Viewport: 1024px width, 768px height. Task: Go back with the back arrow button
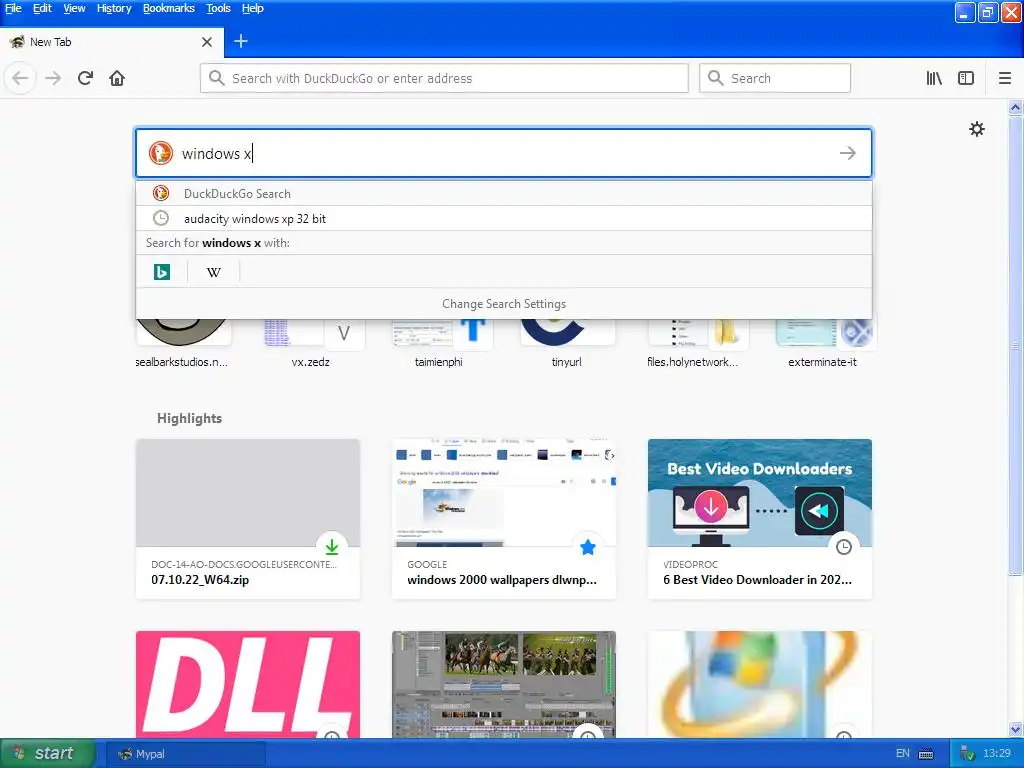tap(20, 78)
